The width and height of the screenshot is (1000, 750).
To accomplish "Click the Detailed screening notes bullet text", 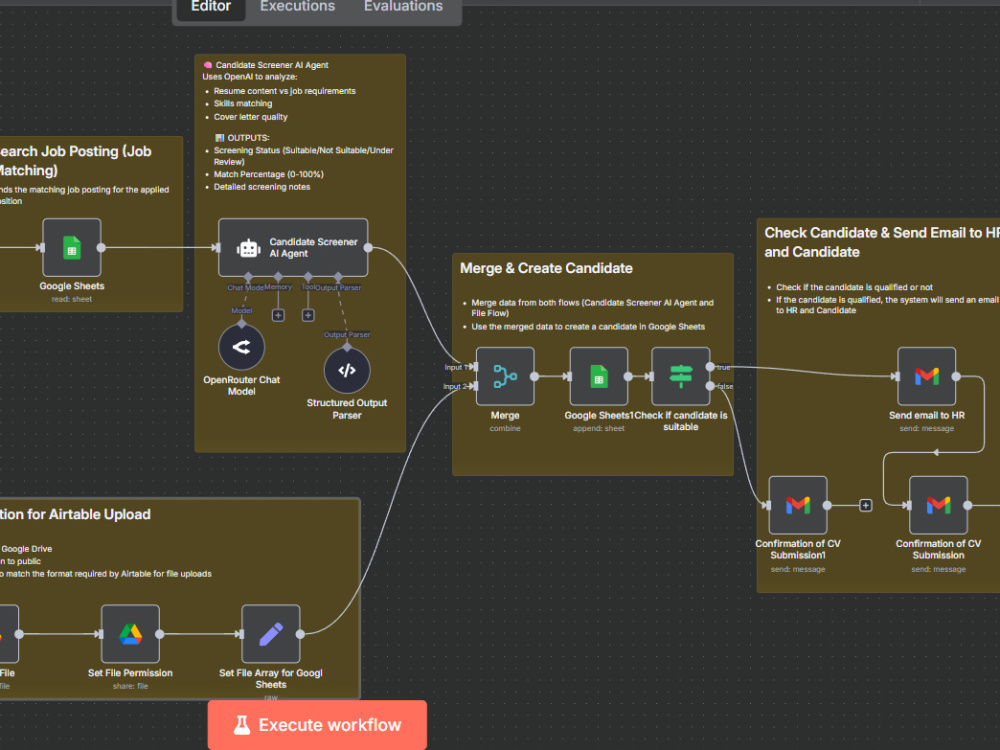I will click(261, 187).
